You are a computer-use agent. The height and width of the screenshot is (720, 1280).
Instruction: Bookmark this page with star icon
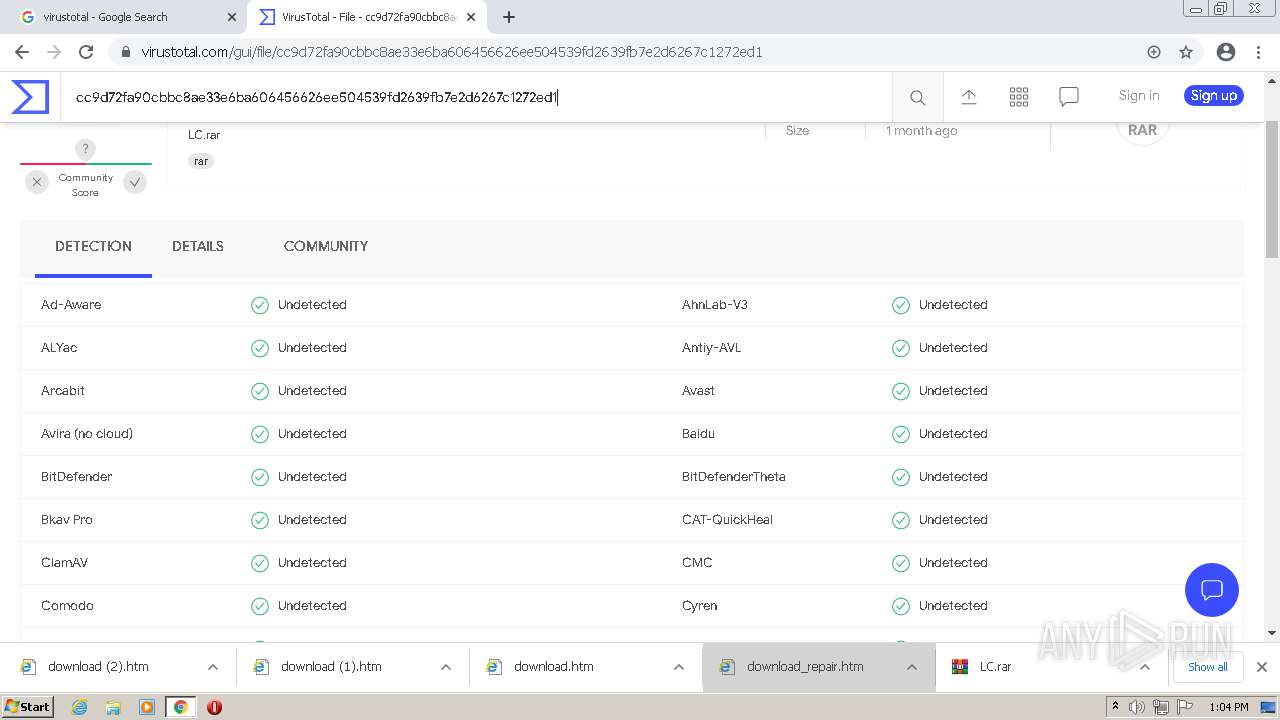[x=1186, y=52]
